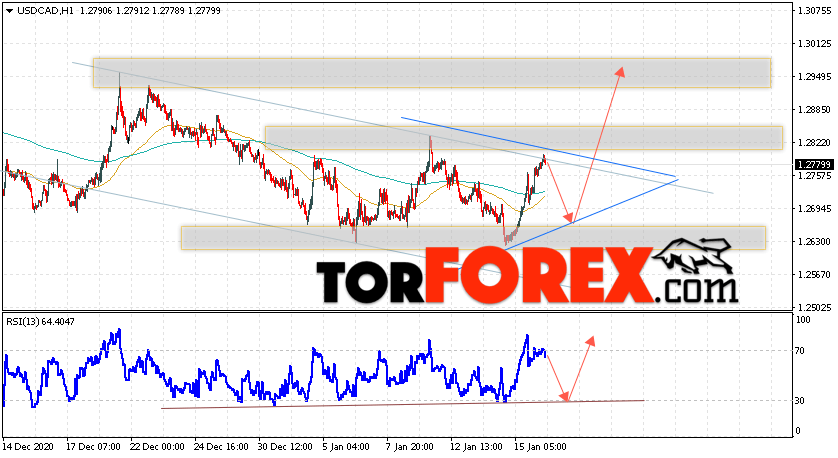
Task: Open the chart menu triangle beside USDCAD,H1
Action: pos(9,11)
